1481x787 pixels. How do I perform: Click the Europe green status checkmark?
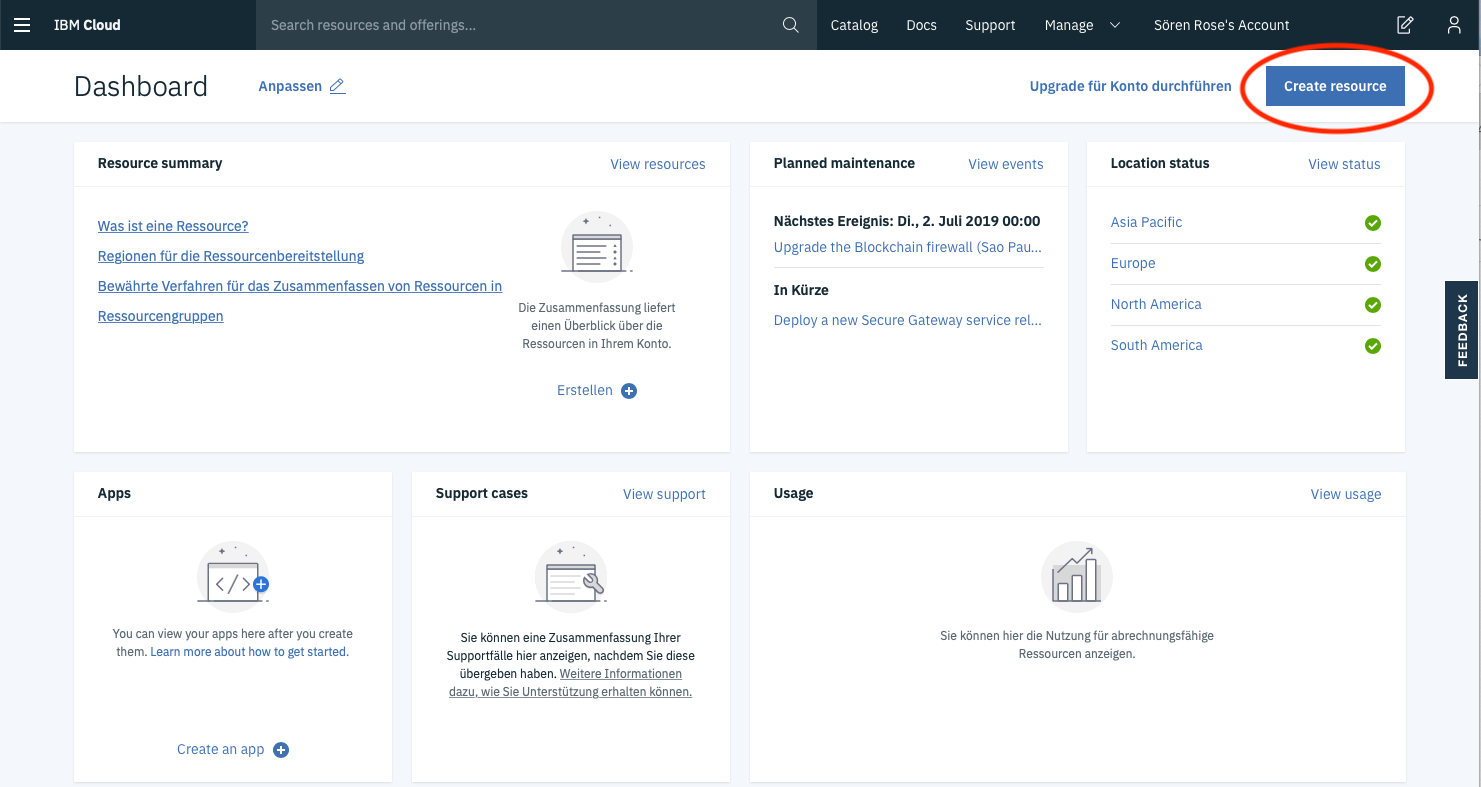point(1373,264)
